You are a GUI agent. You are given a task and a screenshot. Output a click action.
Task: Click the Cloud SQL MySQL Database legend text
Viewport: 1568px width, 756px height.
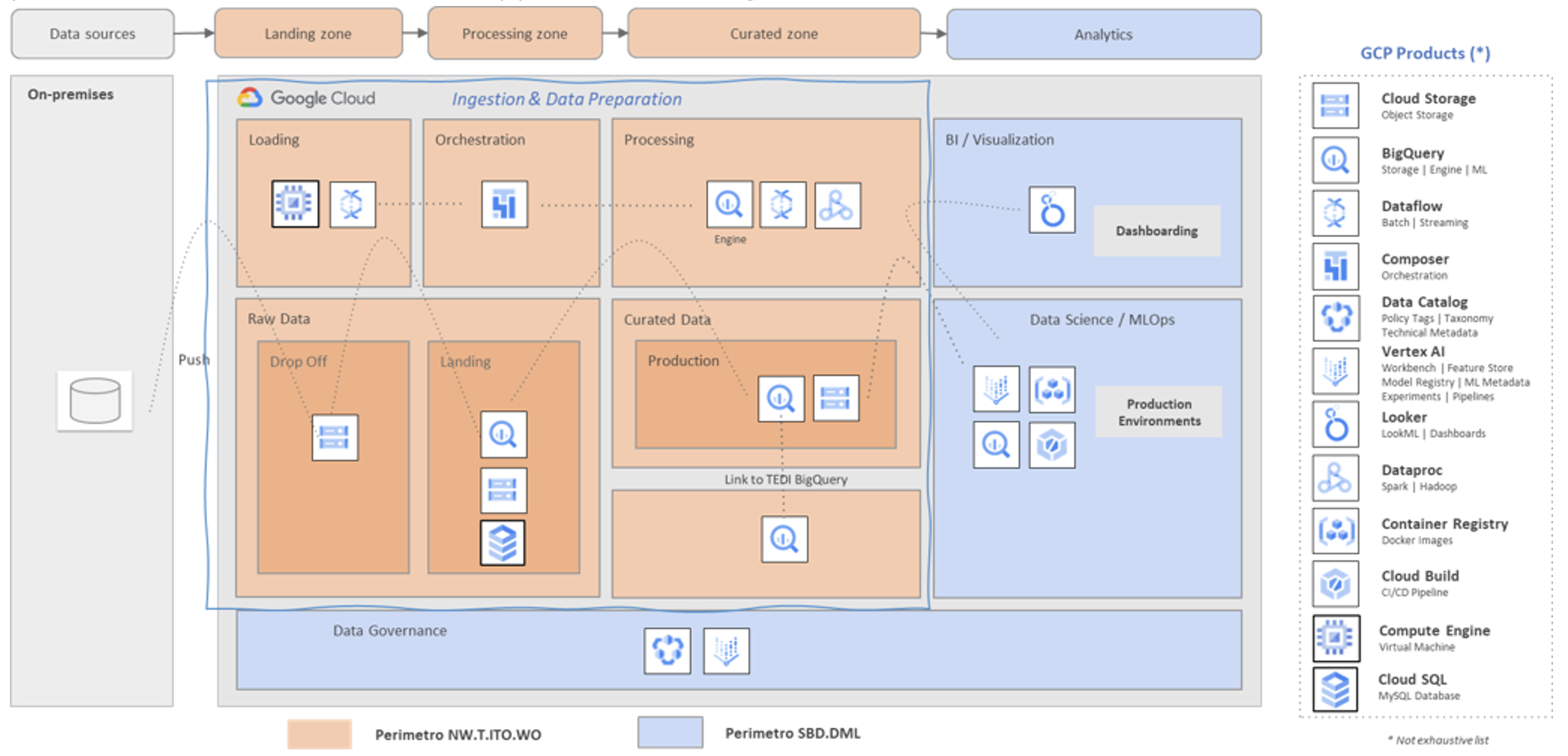(x=1419, y=687)
